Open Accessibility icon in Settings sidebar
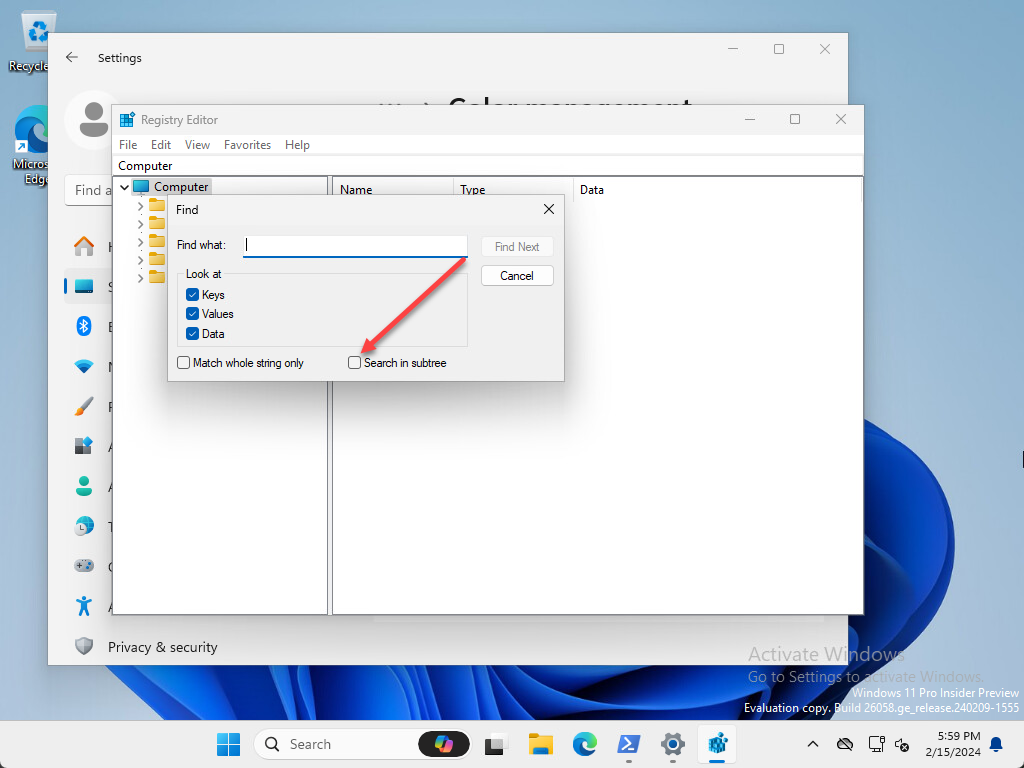Screen dimensions: 1024x768 tap(84, 606)
